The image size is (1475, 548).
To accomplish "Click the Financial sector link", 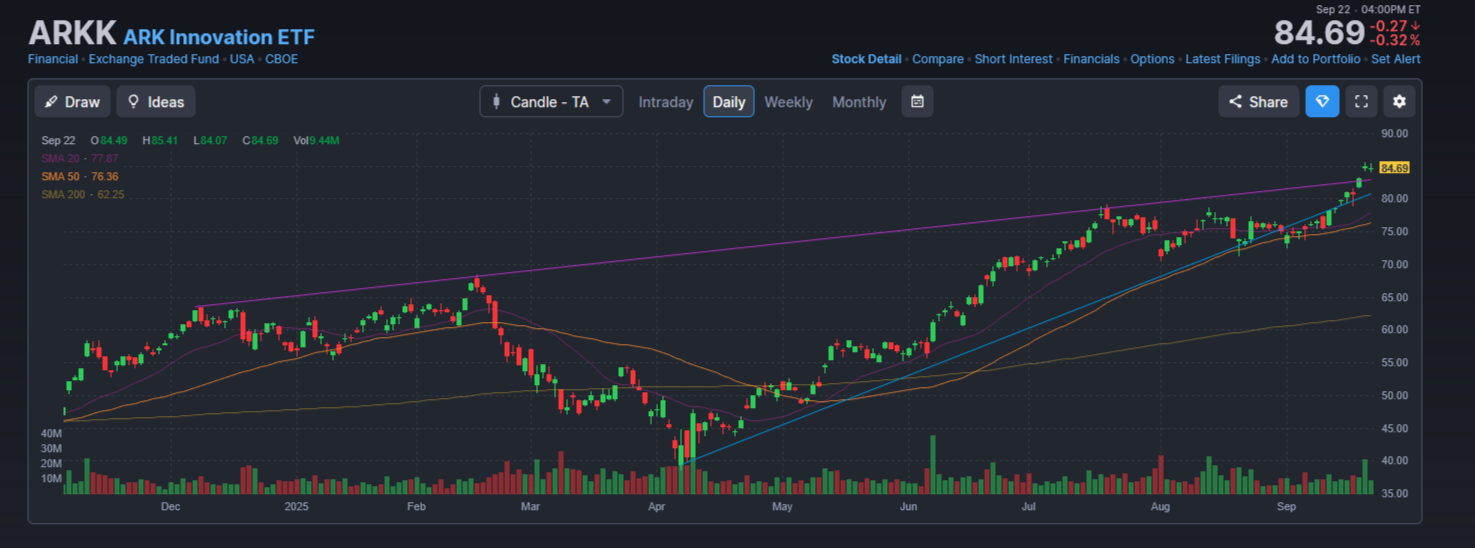I will tap(53, 59).
